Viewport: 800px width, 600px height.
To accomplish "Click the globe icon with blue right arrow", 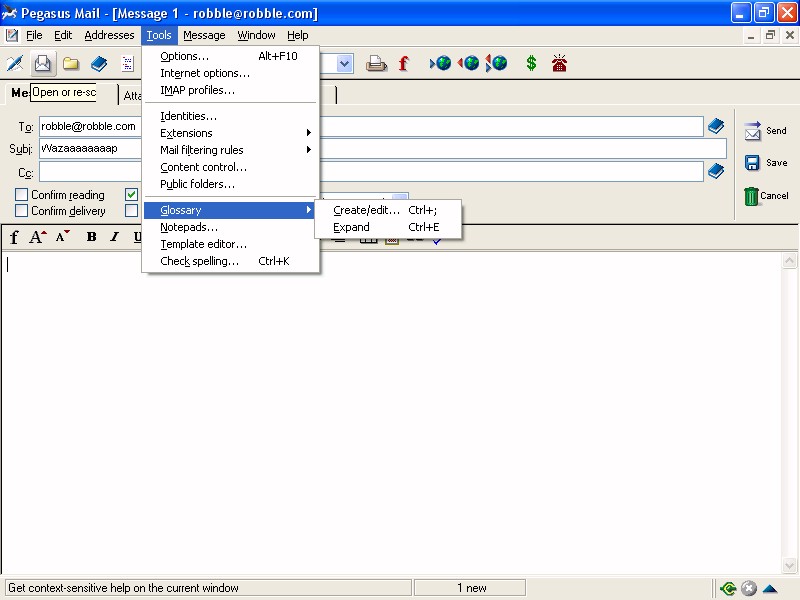I will tap(441, 63).
